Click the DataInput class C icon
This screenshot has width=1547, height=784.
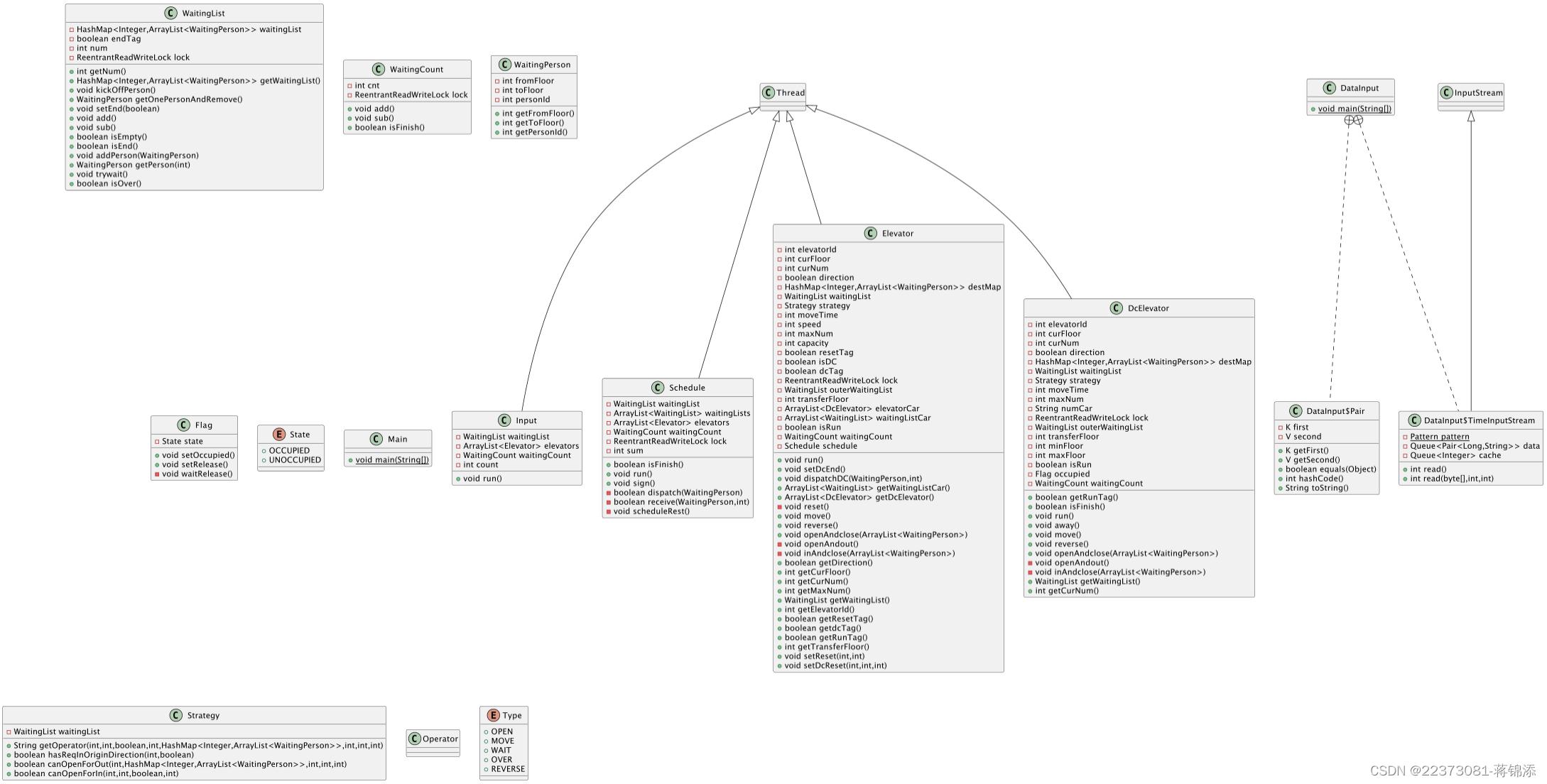pyautogui.click(x=1330, y=87)
